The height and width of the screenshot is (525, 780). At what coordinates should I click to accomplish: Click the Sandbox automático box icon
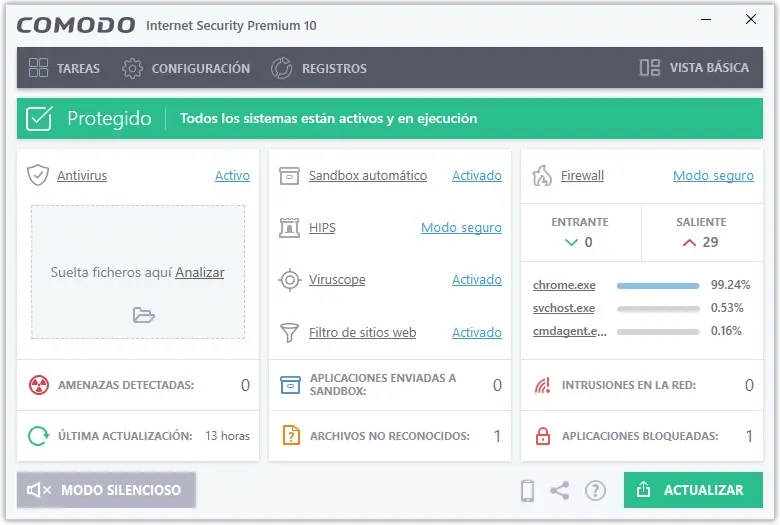pyautogui.click(x=290, y=176)
